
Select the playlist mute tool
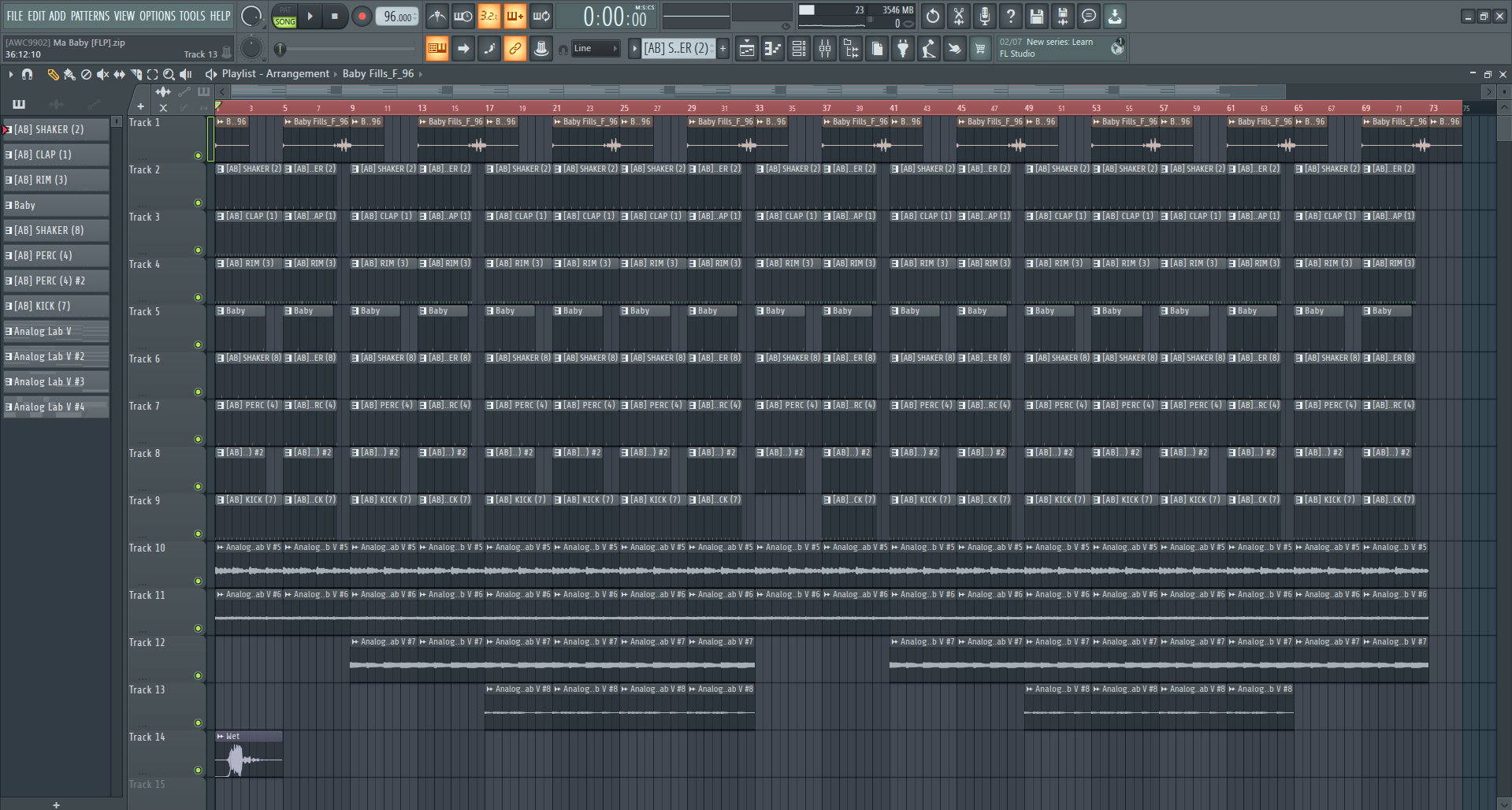tap(102, 74)
